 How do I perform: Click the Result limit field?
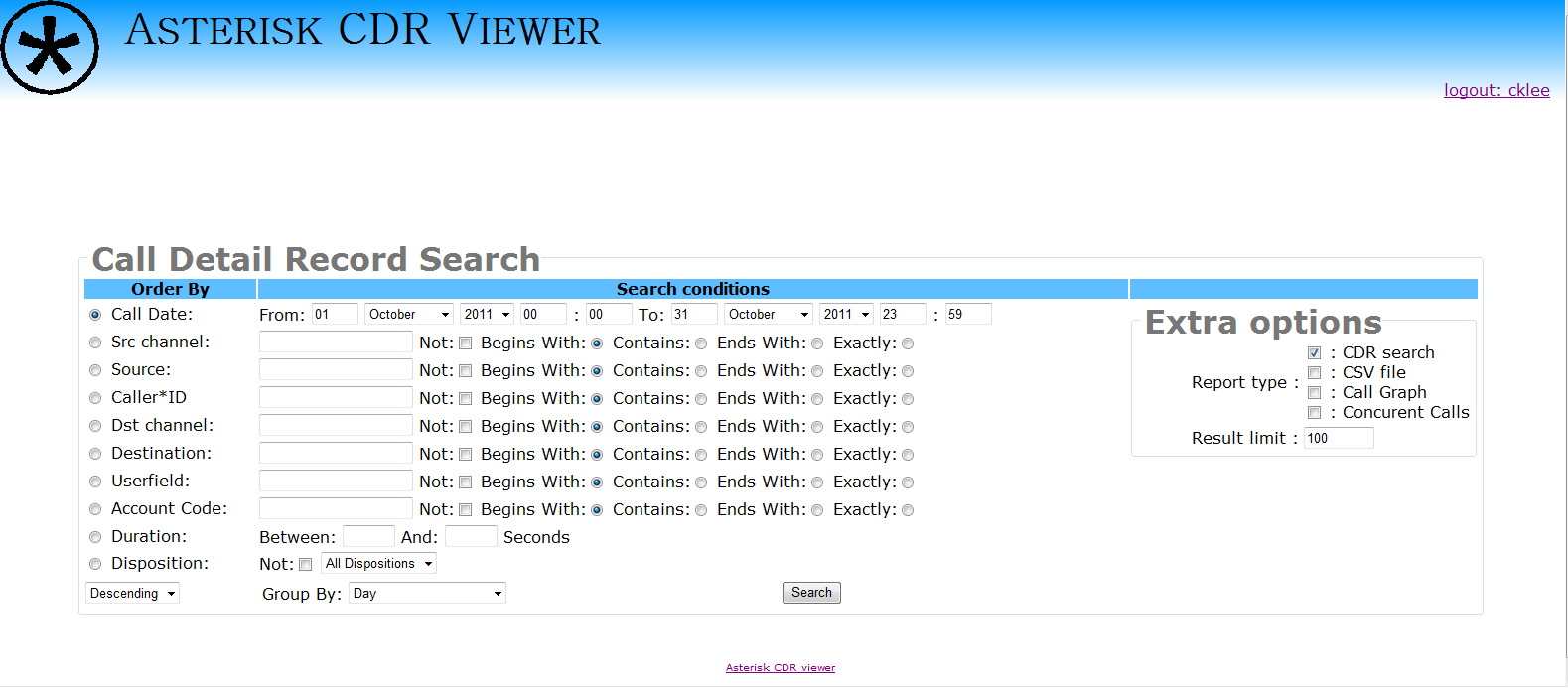coord(1339,438)
